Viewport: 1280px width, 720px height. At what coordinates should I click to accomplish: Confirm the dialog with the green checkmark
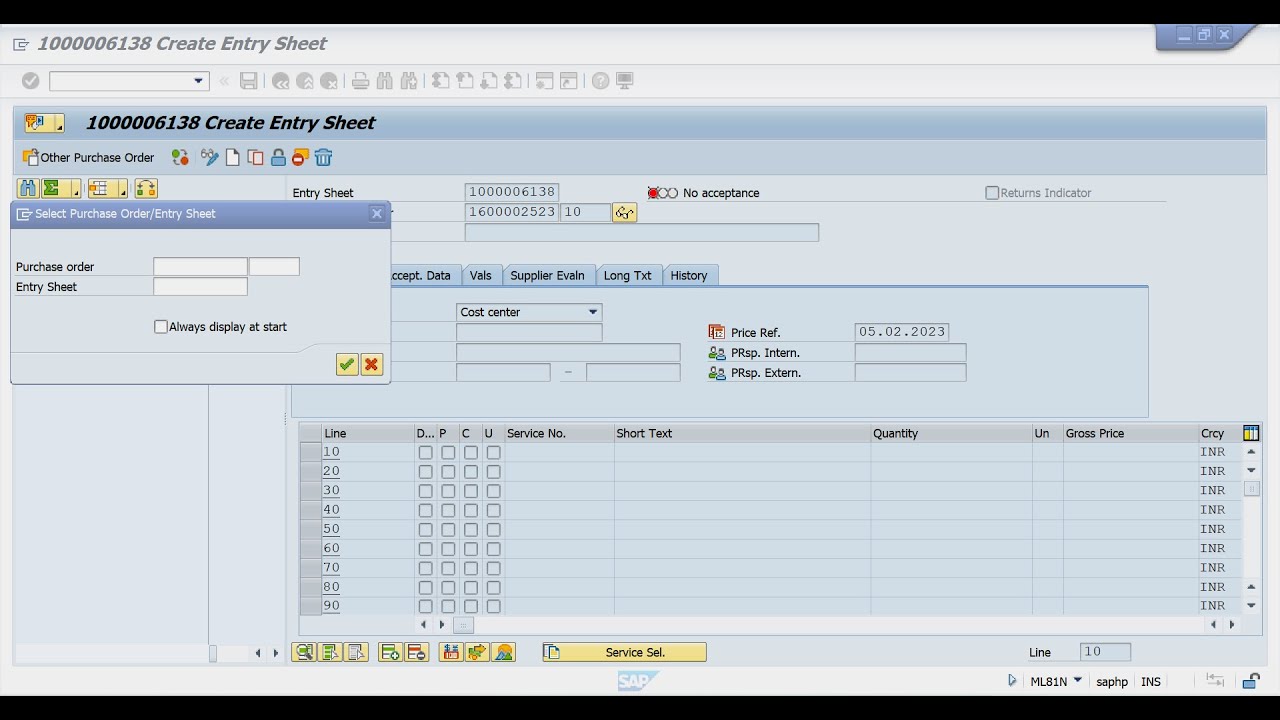click(x=347, y=365)
